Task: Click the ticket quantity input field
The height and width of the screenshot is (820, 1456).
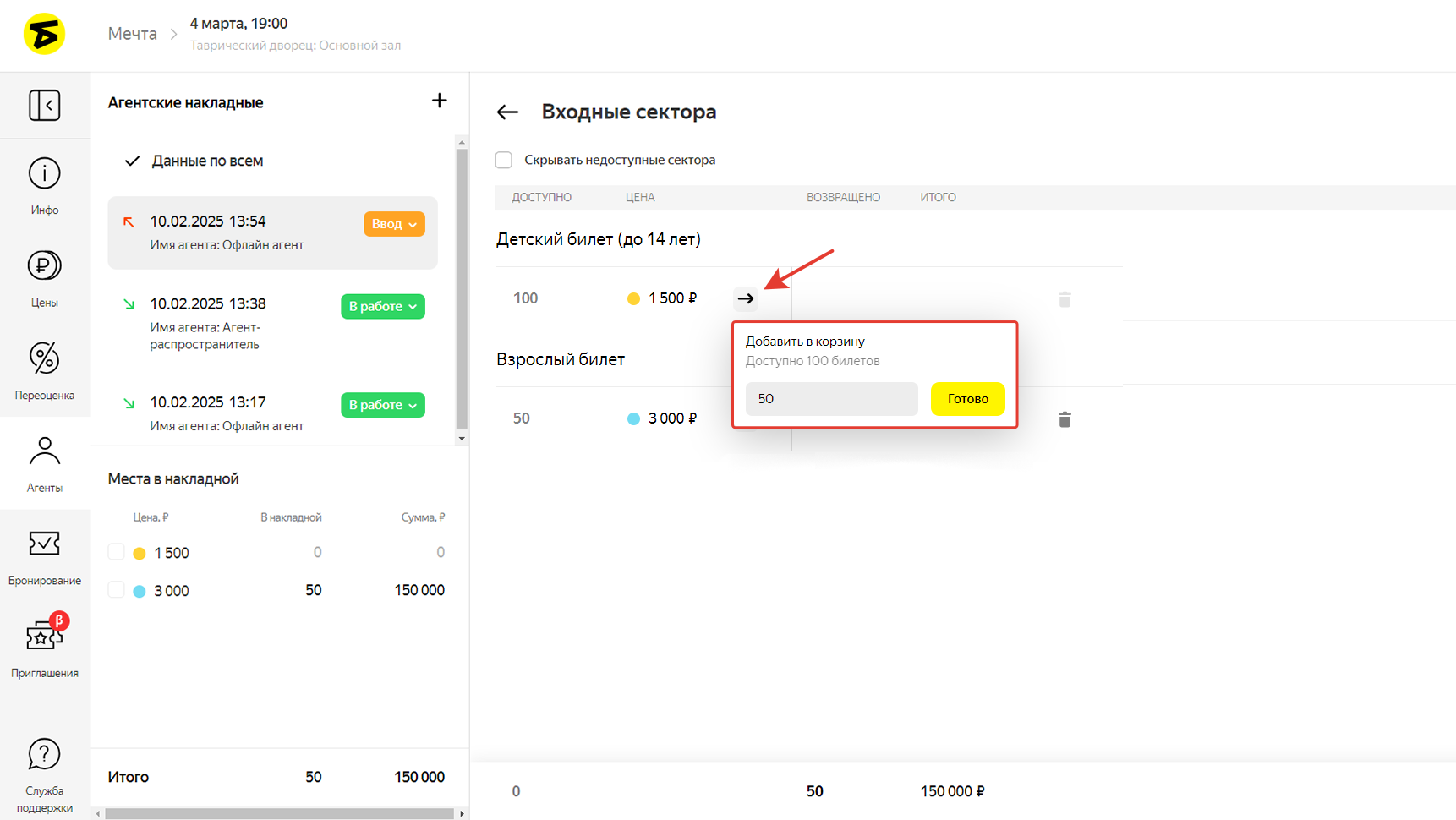Action: [x=830, y=399]
